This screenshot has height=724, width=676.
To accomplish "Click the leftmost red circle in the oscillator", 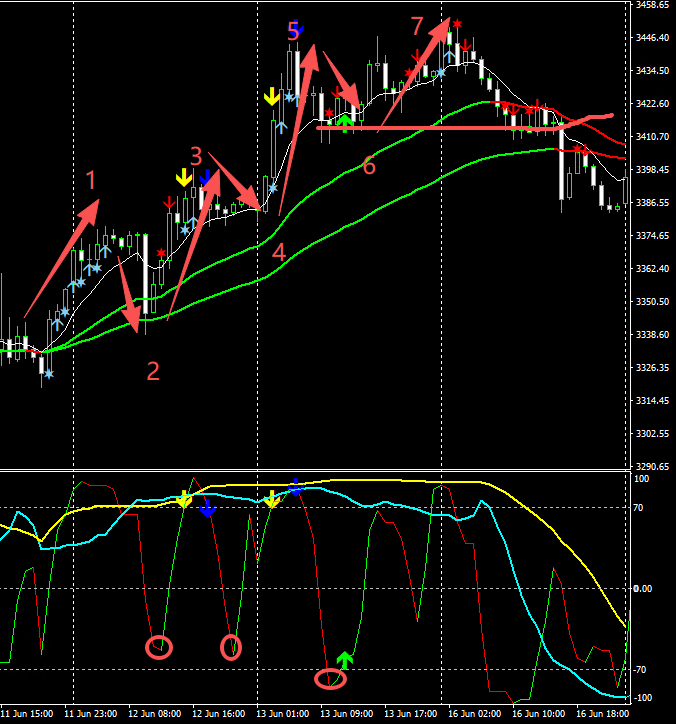I will point(159,647).
